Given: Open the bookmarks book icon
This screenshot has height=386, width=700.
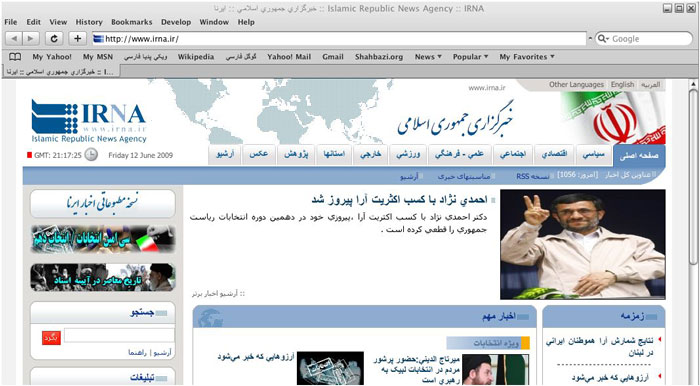Looking at the screenshot, I should [x=15, y=57].
